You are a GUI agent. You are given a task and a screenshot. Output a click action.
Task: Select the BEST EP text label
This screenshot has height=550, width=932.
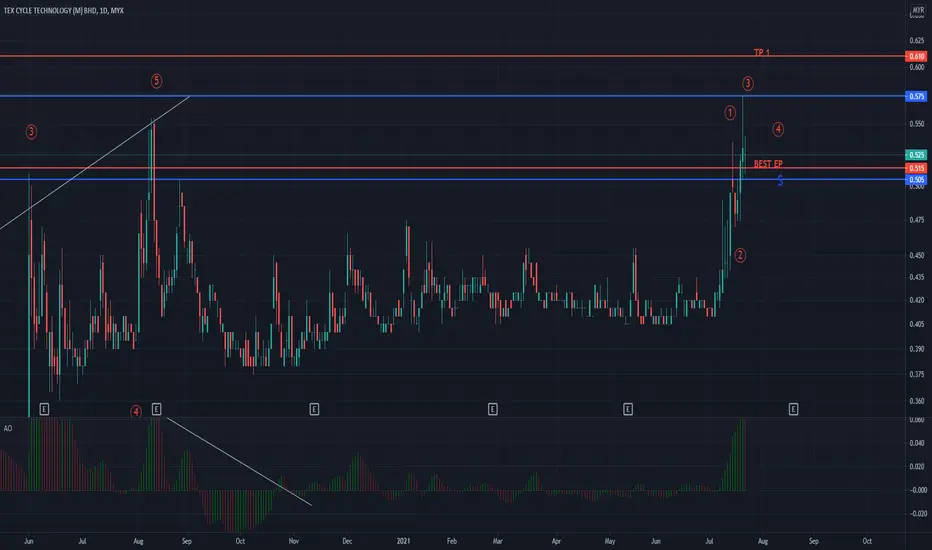[768, 164]
